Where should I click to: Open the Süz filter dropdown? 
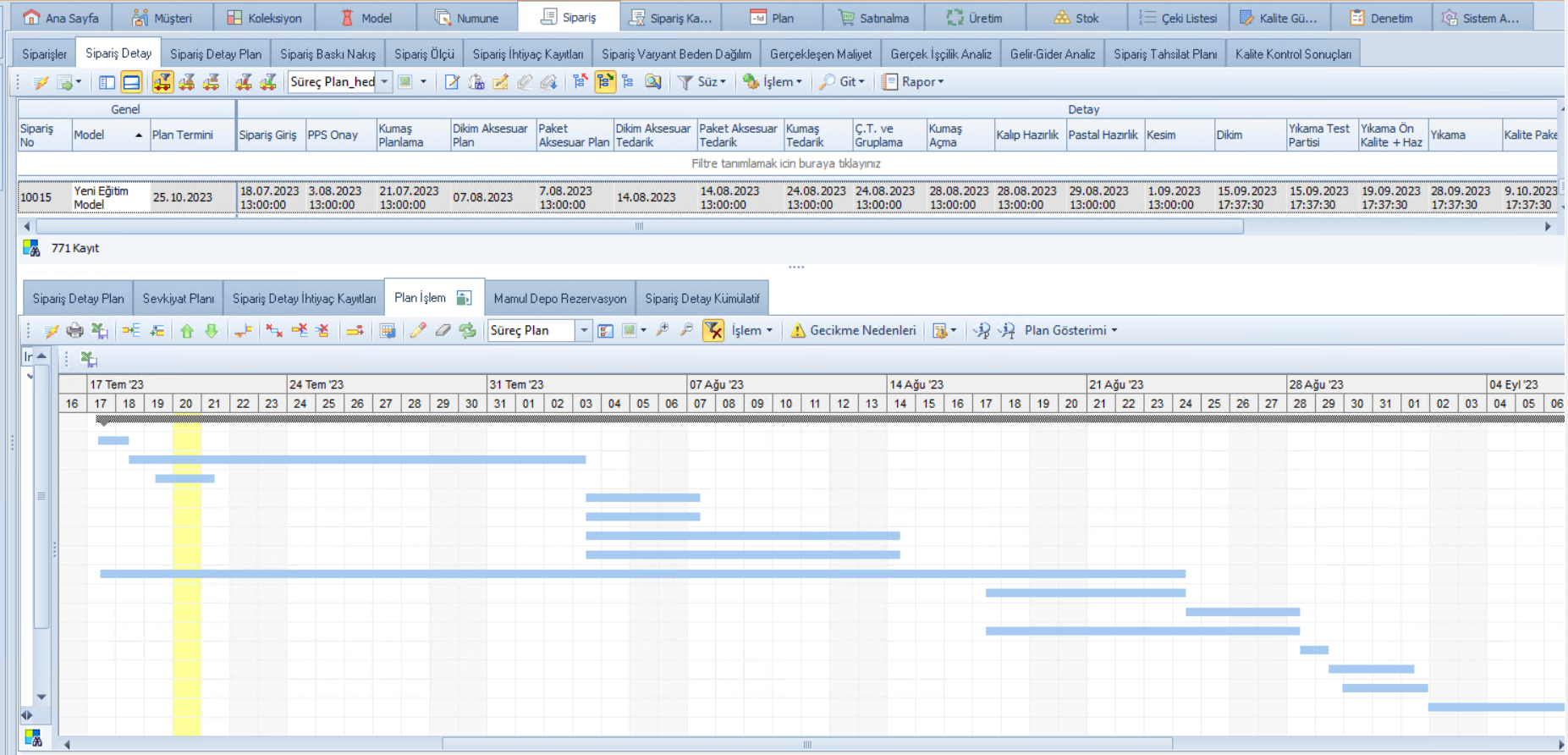[702, 82]
